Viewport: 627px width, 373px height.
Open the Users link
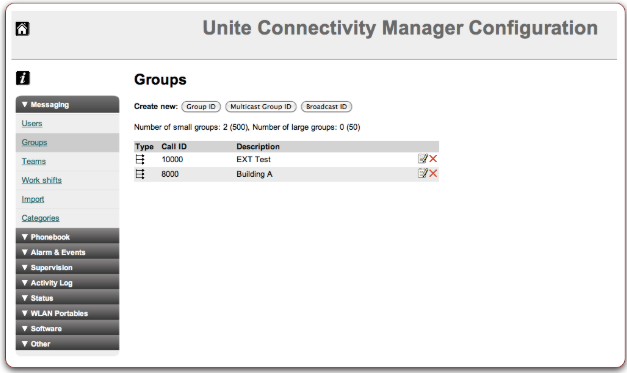(x=32, y=124)
